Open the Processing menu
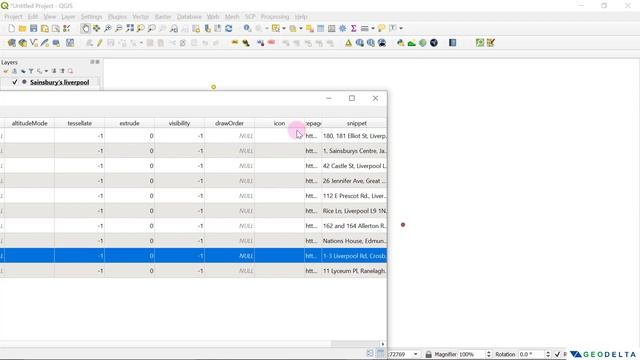Viewport: 640px width, 360px height. pyautogui.click(x=275, y=17)
